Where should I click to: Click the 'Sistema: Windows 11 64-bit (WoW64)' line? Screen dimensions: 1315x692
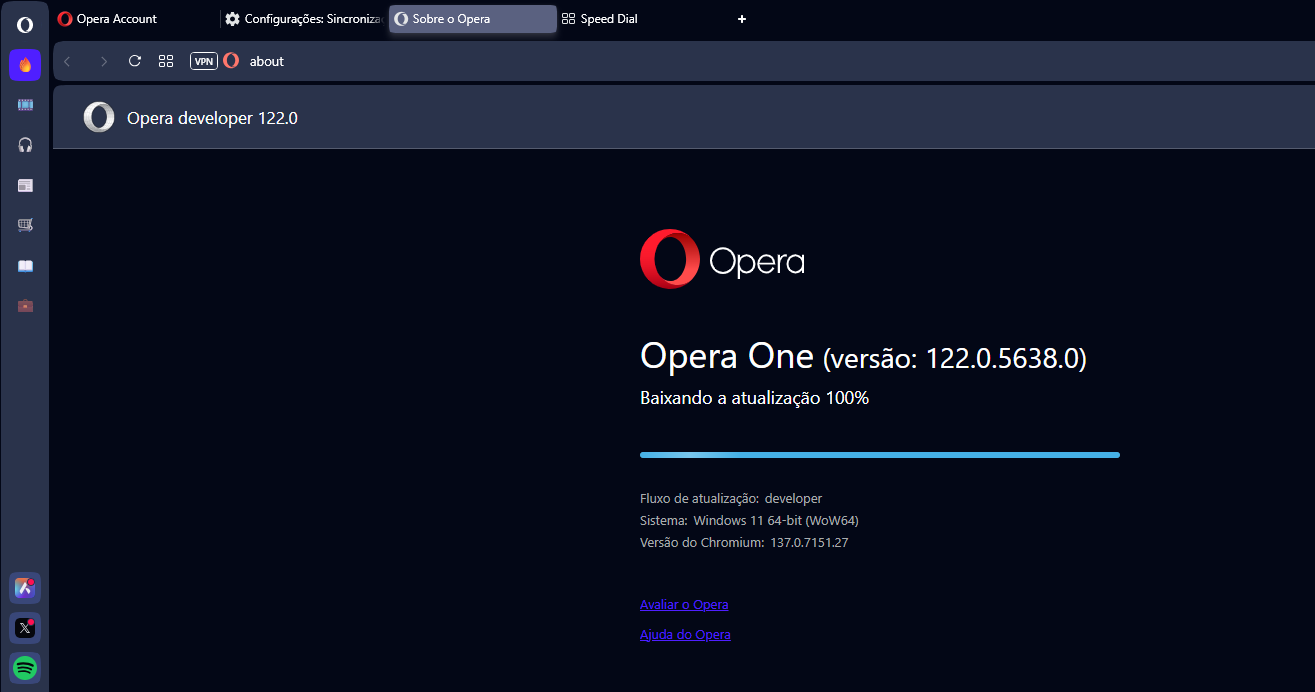pyautogui.click(x=749, y=520)
